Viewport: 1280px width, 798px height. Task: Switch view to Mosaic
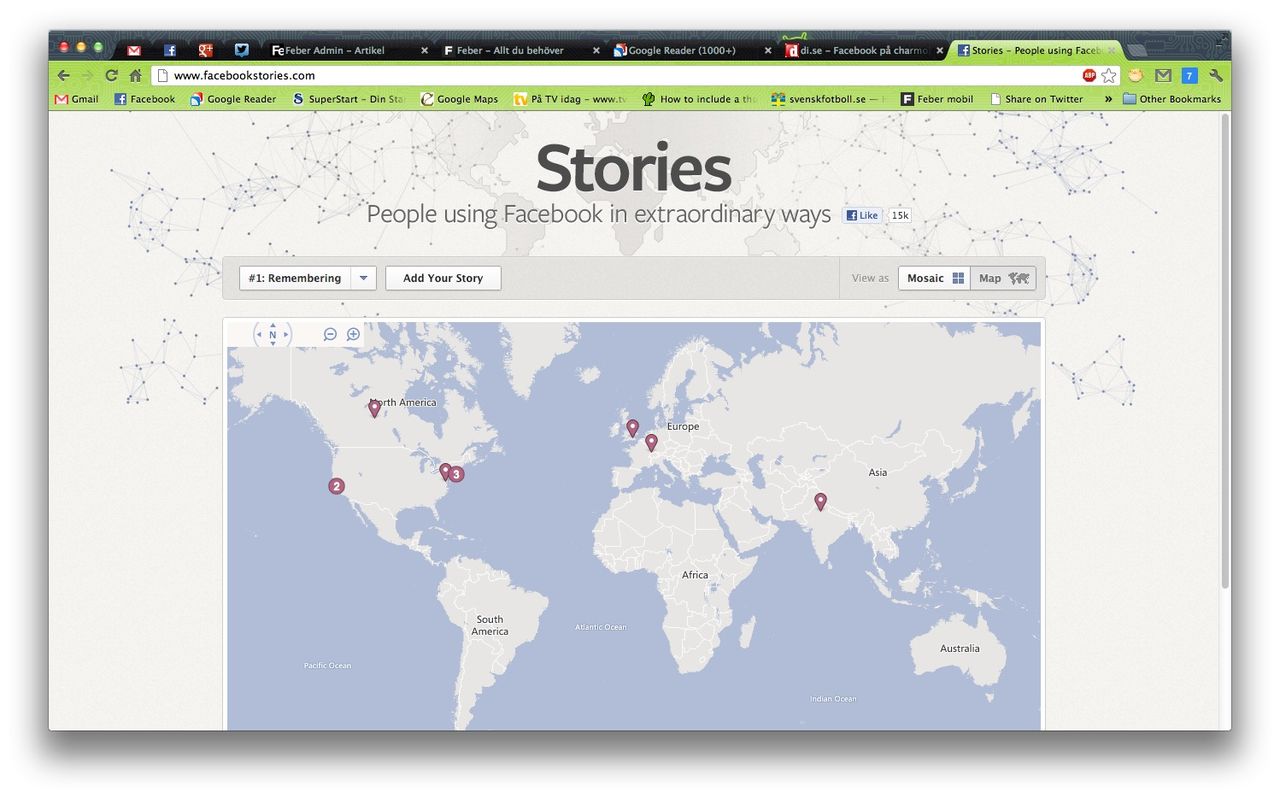(x=934, y=278)
